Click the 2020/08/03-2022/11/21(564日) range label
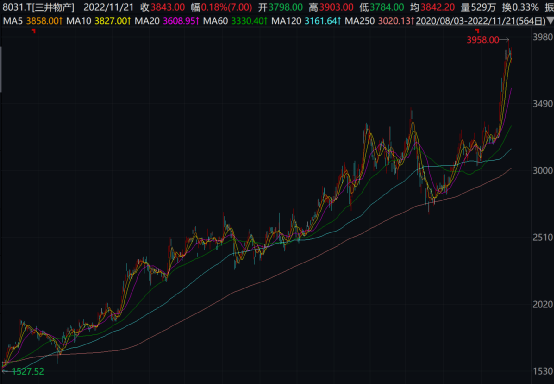Screen dimensions: 554x384 tap(481, 21)
